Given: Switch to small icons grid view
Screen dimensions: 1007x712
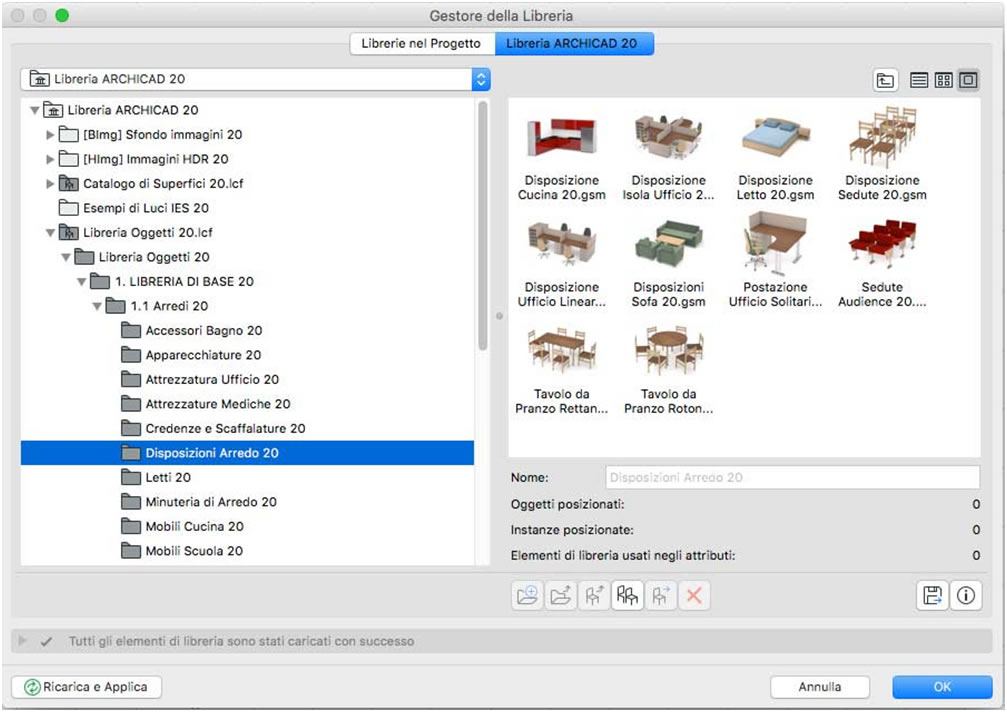Looking at the screenshot, I should point(943,80).
